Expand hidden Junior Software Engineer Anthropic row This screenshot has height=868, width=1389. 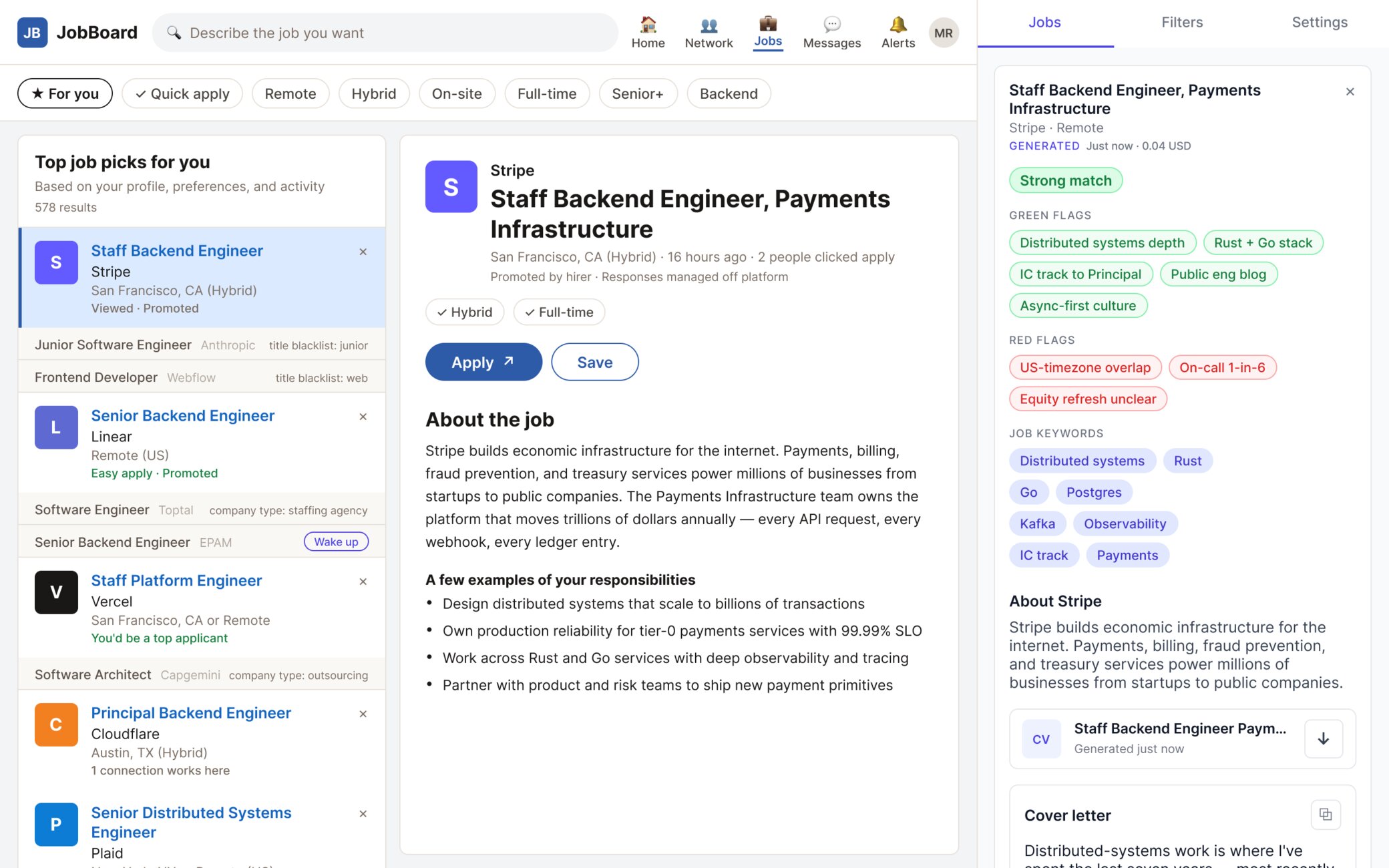coord(202,345)
